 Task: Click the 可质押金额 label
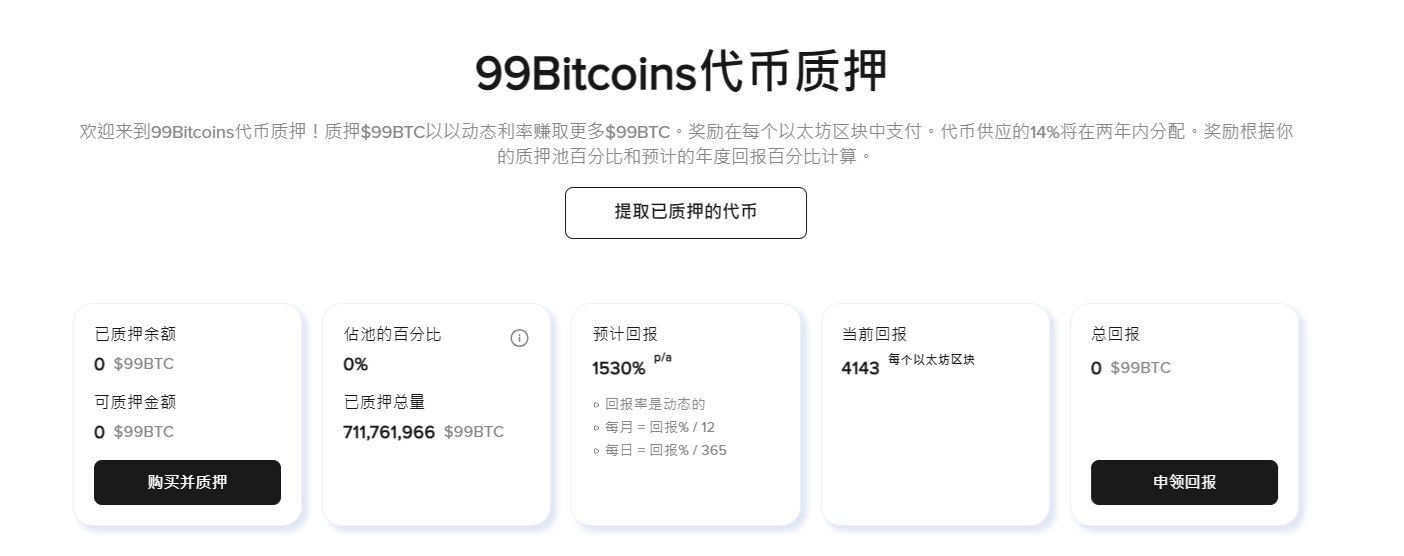click(x=135, y=402)
